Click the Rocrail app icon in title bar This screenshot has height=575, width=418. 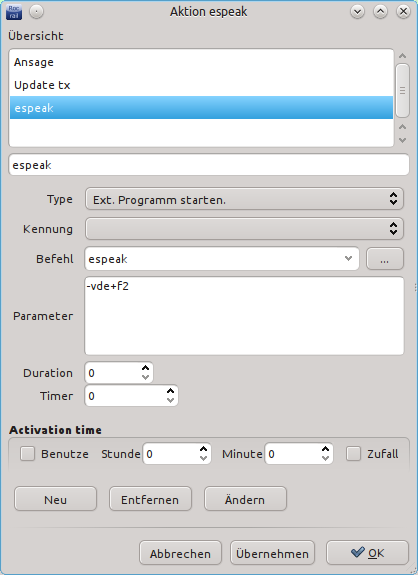14,12
